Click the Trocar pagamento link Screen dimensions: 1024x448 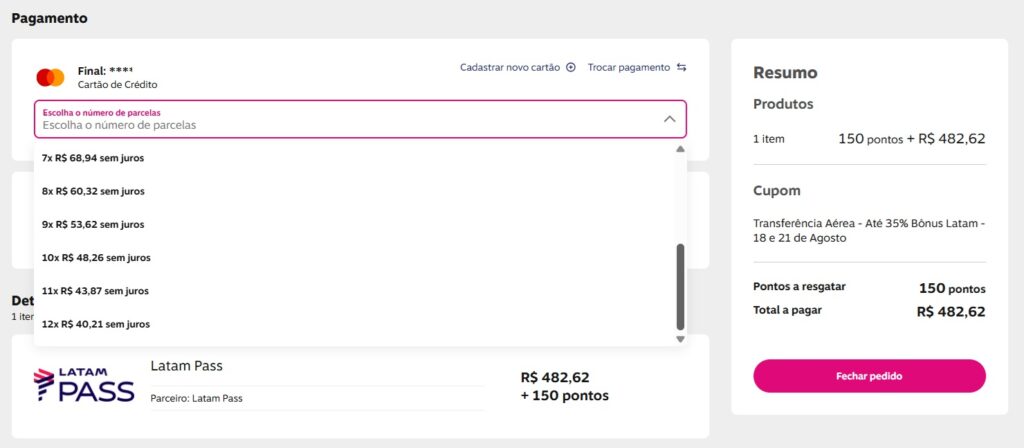[629, 67]
